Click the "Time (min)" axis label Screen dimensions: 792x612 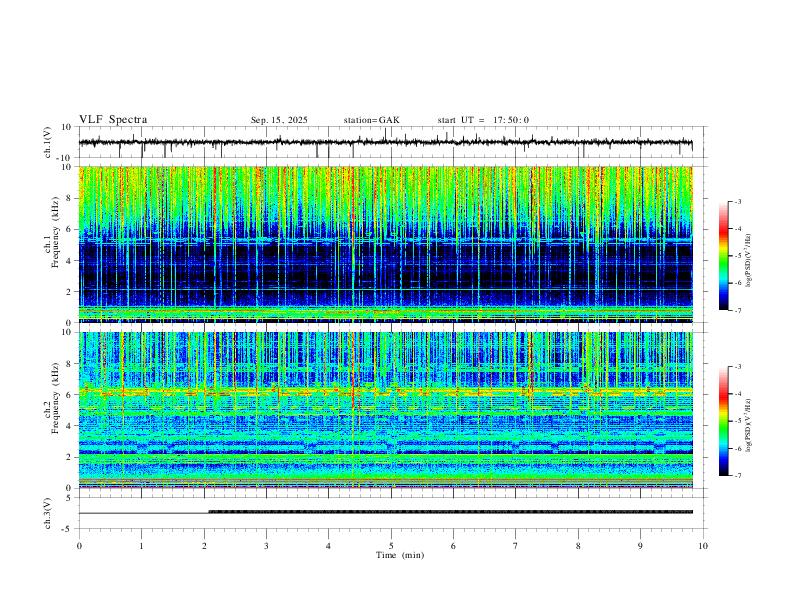[400, 555]
